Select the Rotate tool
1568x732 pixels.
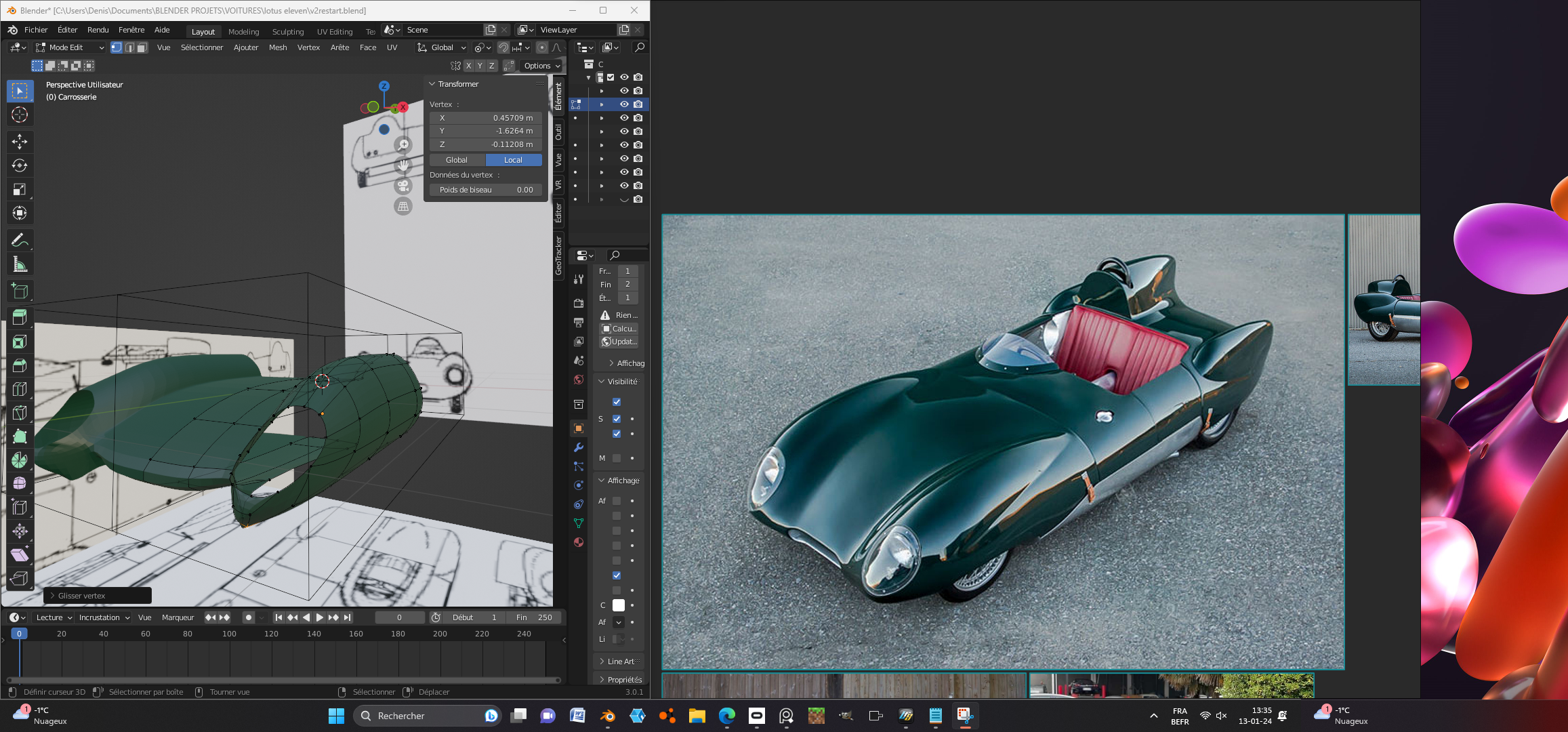coord(20,165)
